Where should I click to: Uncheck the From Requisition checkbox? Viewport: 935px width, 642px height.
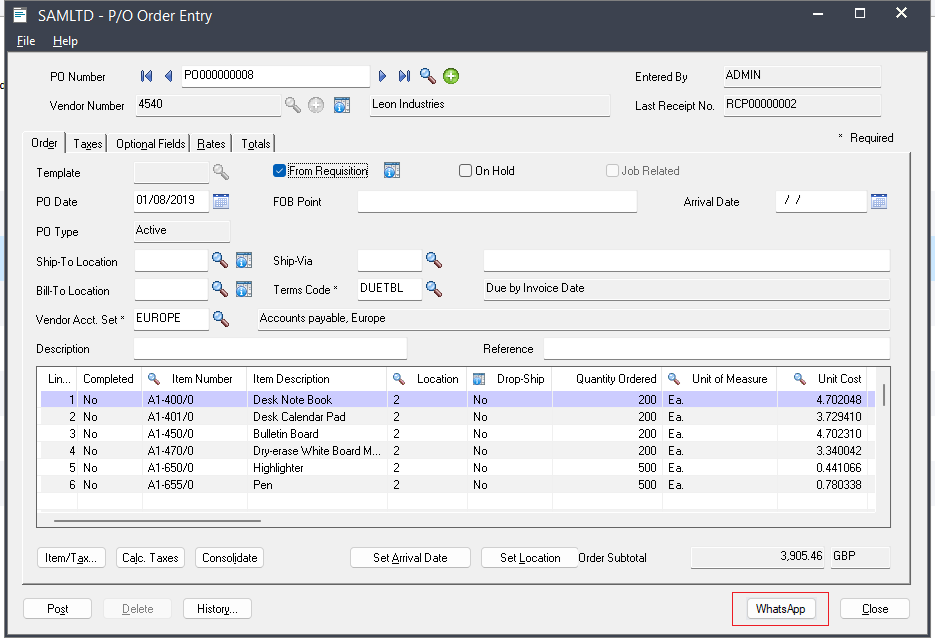tap(280, 171)
